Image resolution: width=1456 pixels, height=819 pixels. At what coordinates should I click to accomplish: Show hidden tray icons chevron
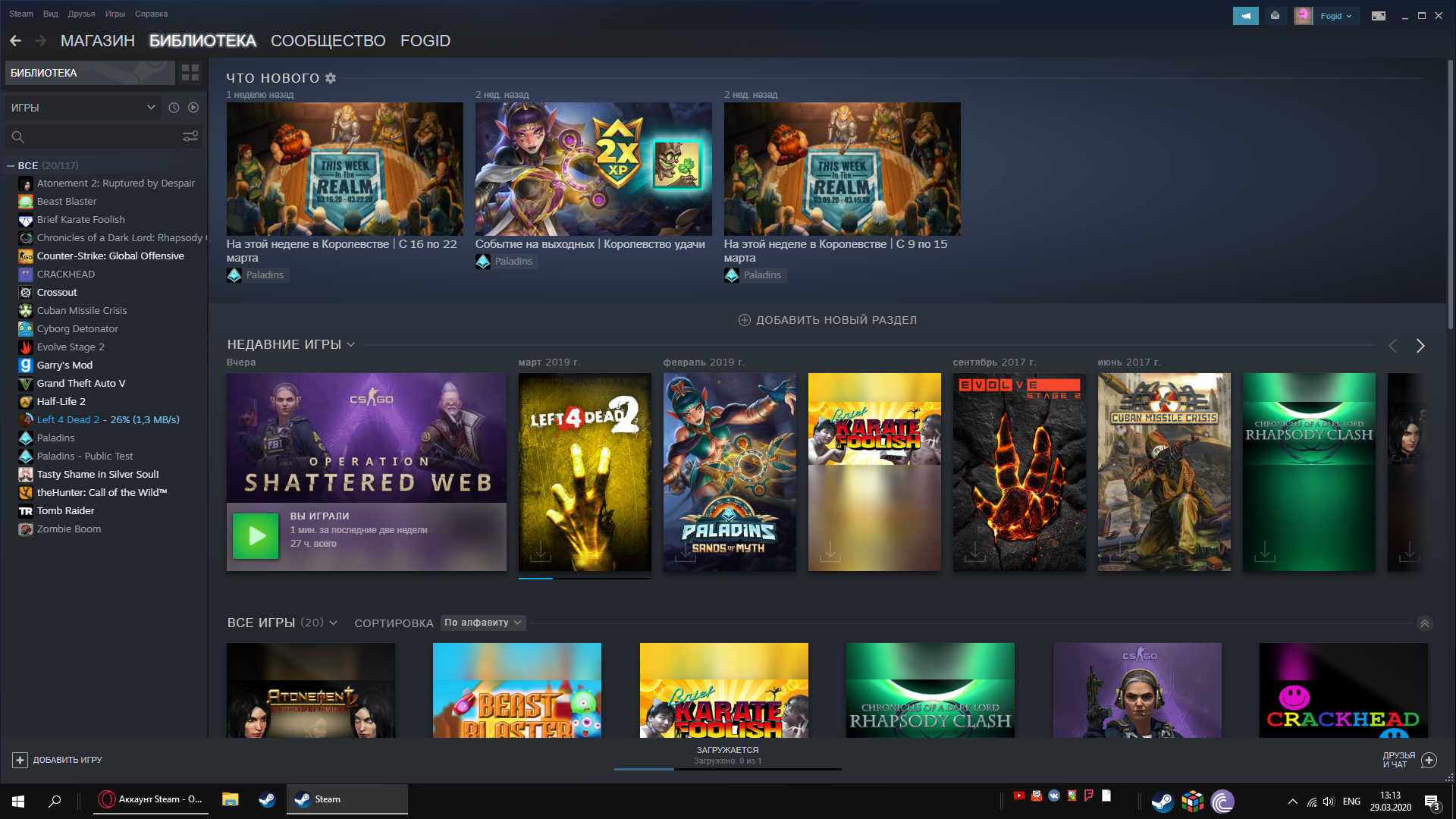1292,802
